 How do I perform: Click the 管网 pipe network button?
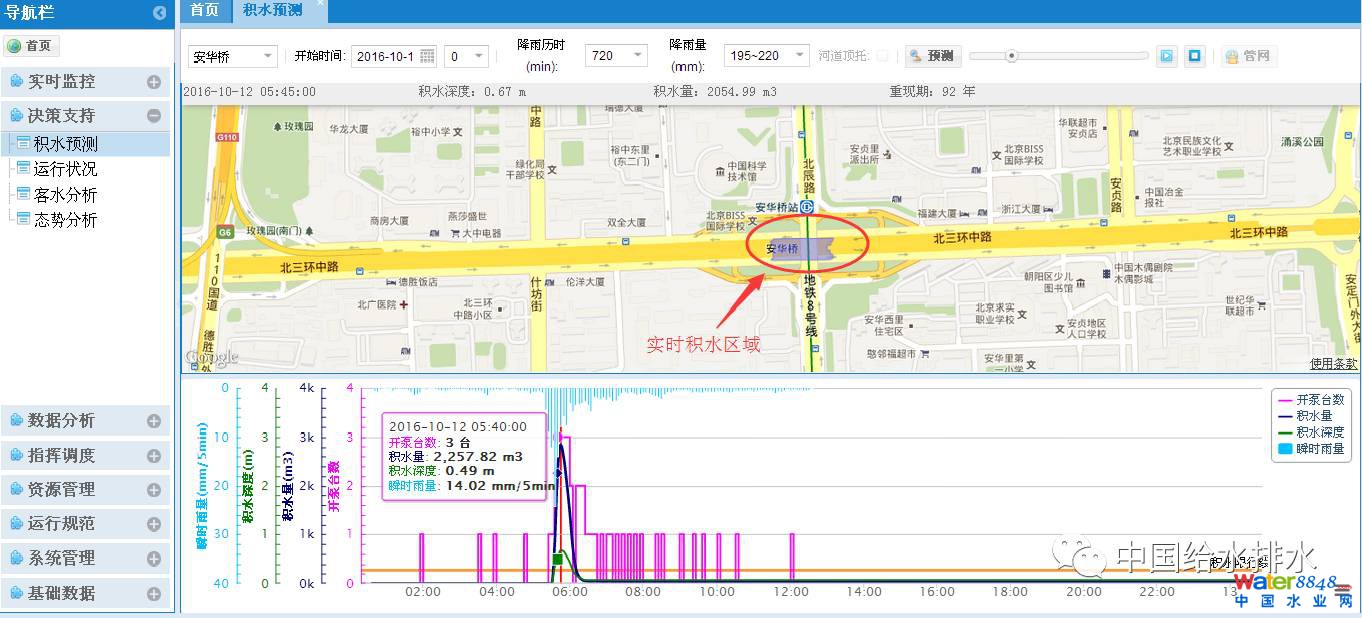[1248, 56]
